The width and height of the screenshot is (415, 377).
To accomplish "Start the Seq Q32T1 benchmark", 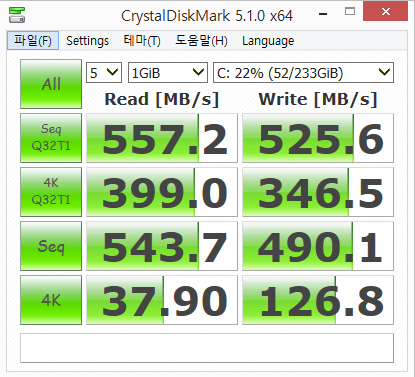I will 51,138.
